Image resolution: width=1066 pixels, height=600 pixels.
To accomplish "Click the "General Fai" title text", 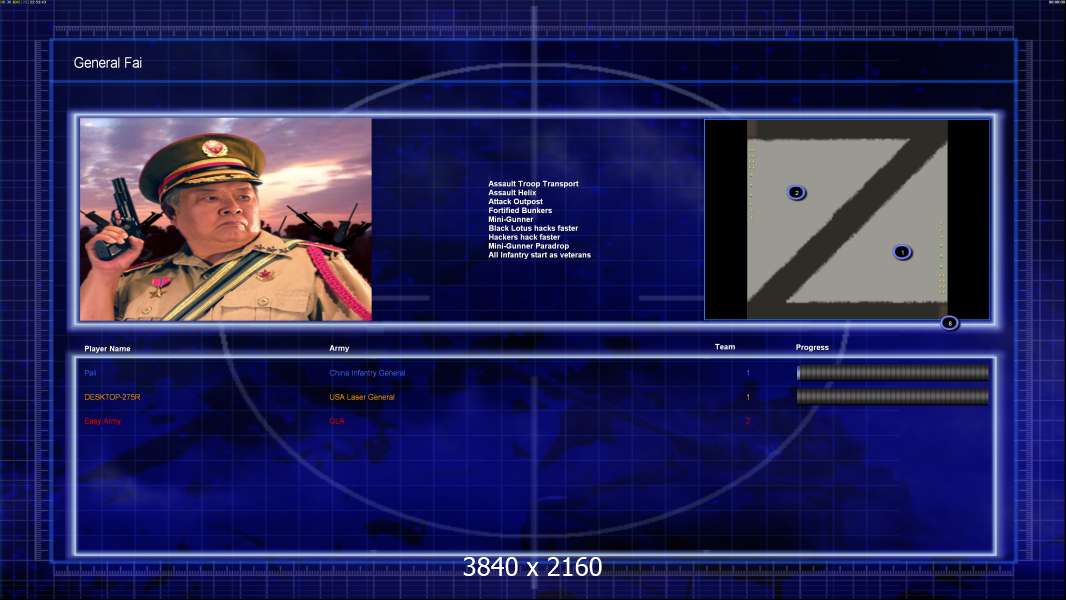I will pyautogui.click(x=107, y=63).
